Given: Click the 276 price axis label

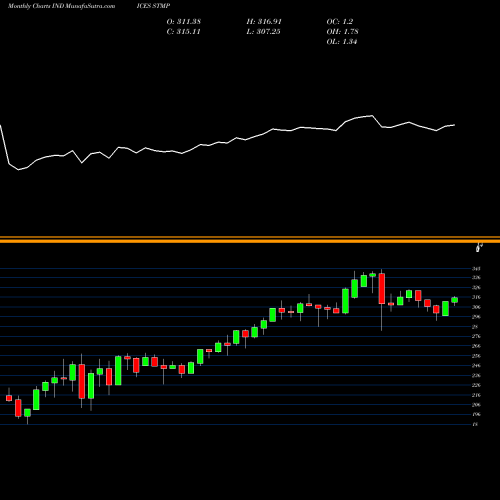Looking at the screenshot, I should point(476,336).
